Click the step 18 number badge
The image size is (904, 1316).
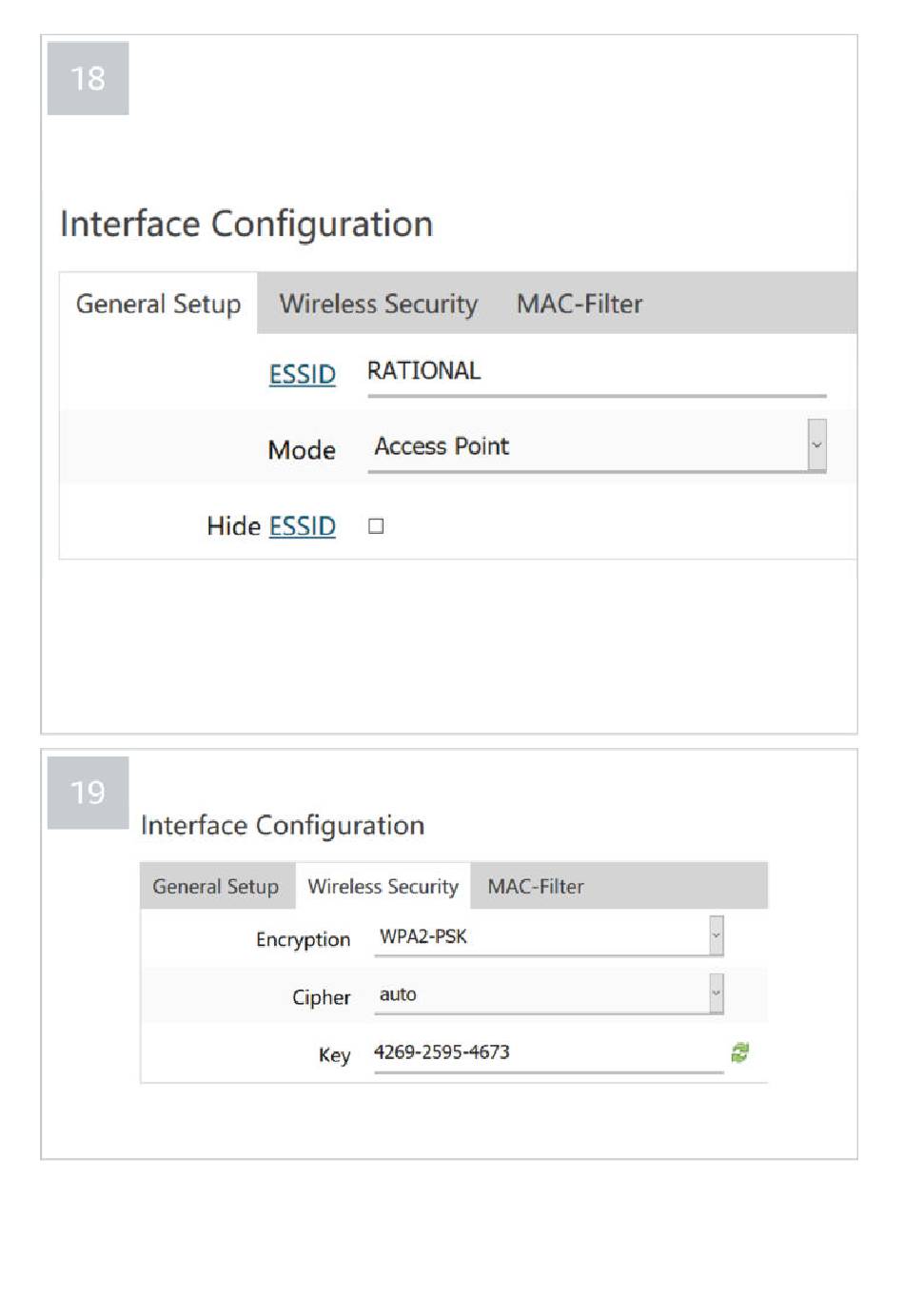(88, 78)
